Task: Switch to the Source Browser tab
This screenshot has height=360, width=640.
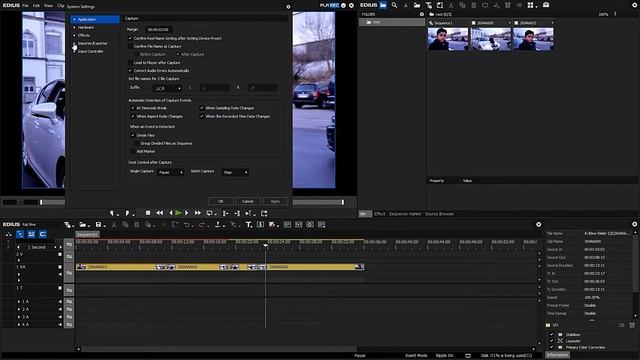Action: point(440,214)
